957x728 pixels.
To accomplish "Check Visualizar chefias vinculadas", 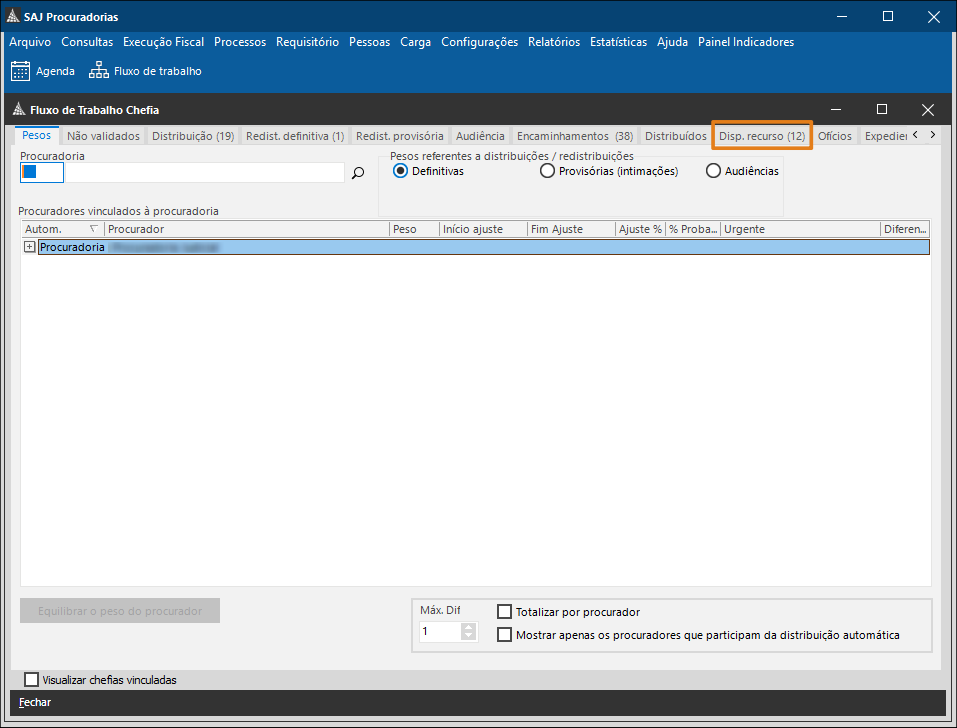I will (31, 680).
